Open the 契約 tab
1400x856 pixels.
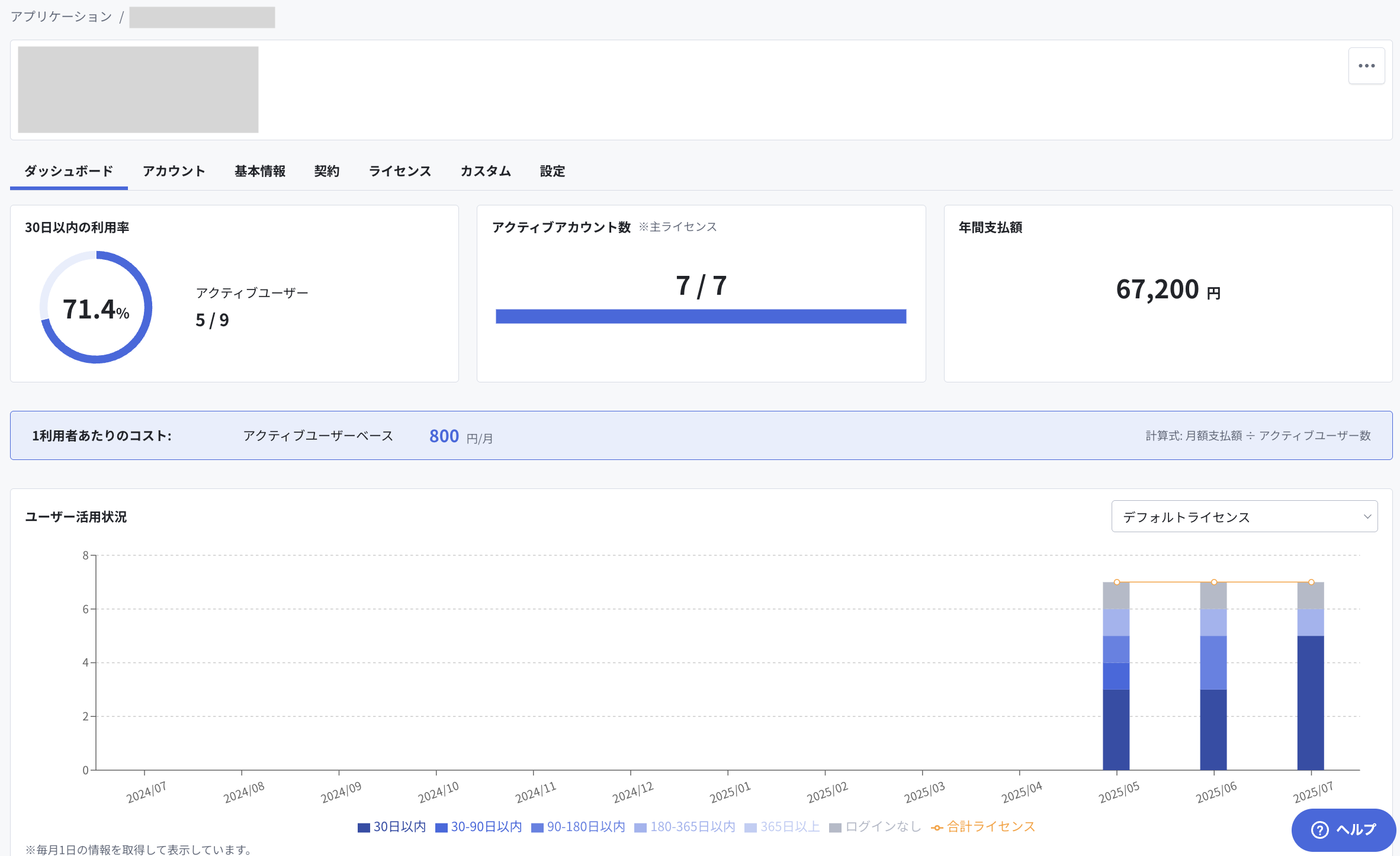click(x=327, y=172)
